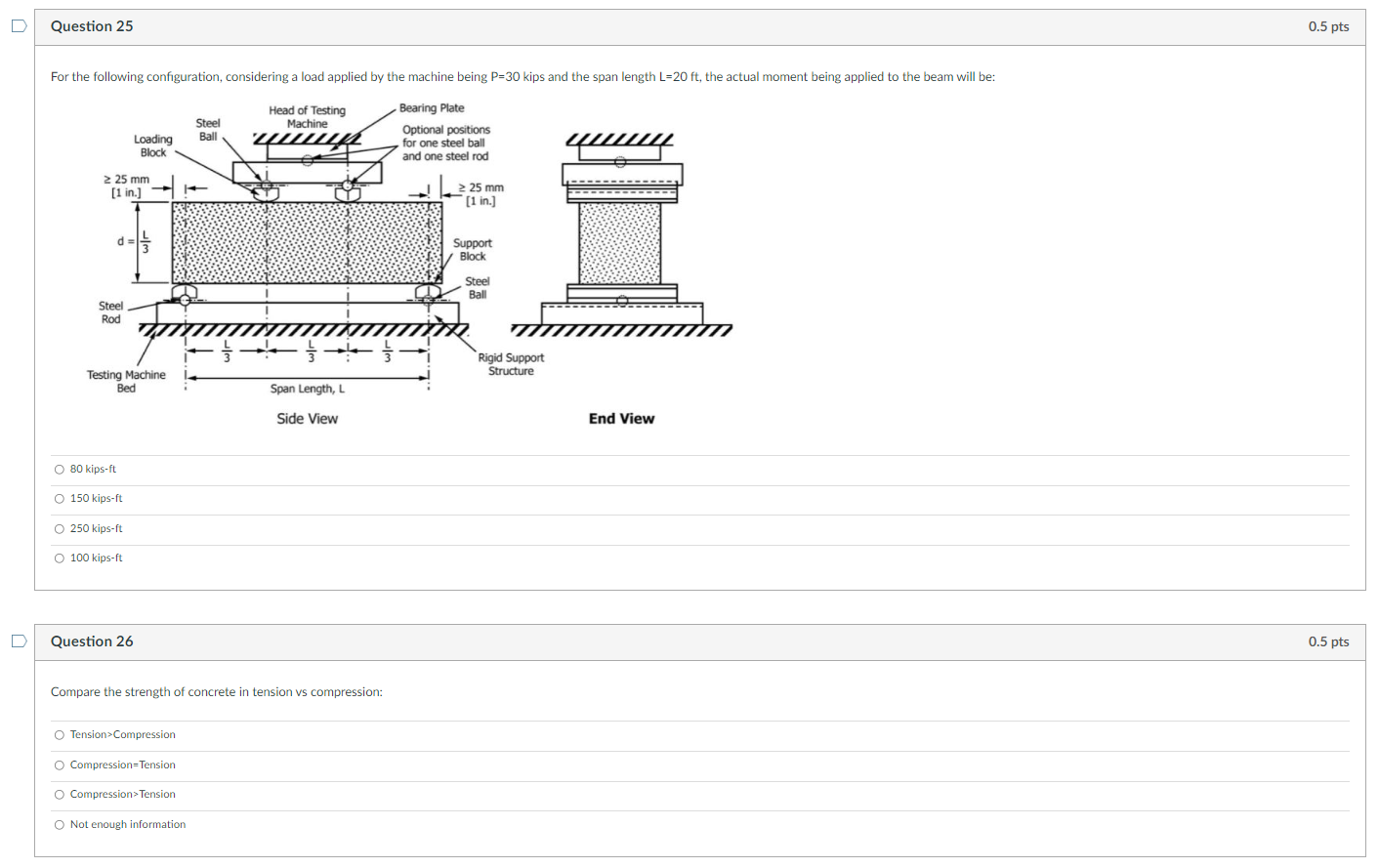Viewport: 1379px width, 868px height.
Task: Click the Question 25 prompt sentence
Action: pos(522,77)
